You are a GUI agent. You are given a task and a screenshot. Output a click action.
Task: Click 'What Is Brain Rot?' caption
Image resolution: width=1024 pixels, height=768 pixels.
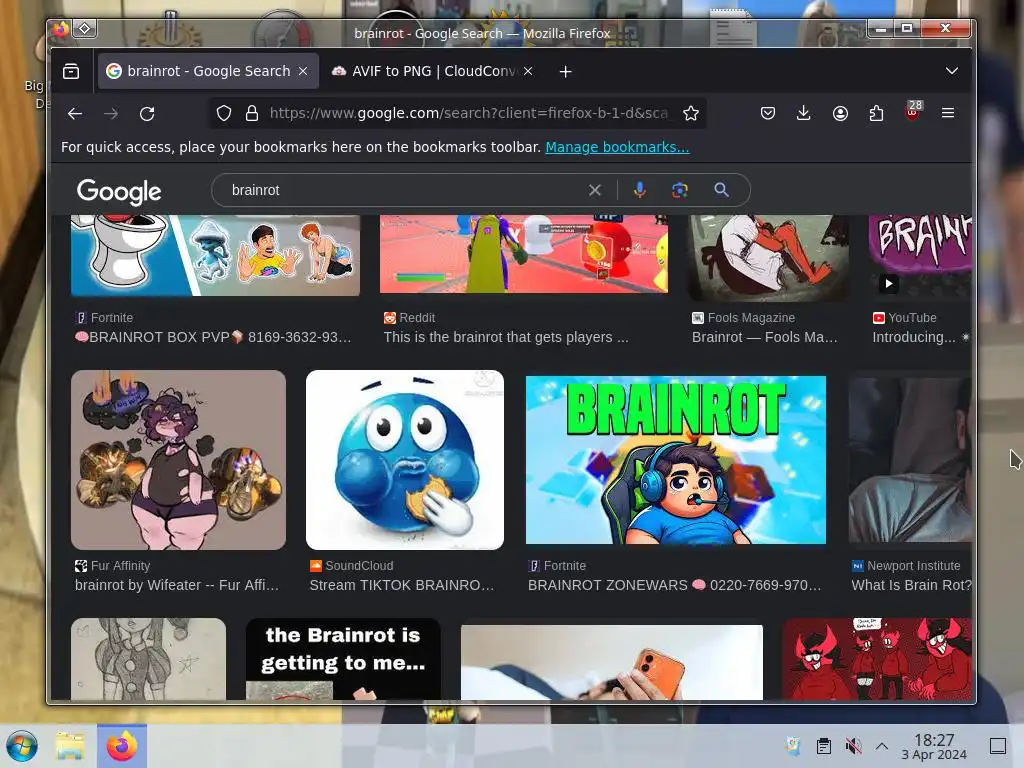pyautogui.click(x=912, y=585)
